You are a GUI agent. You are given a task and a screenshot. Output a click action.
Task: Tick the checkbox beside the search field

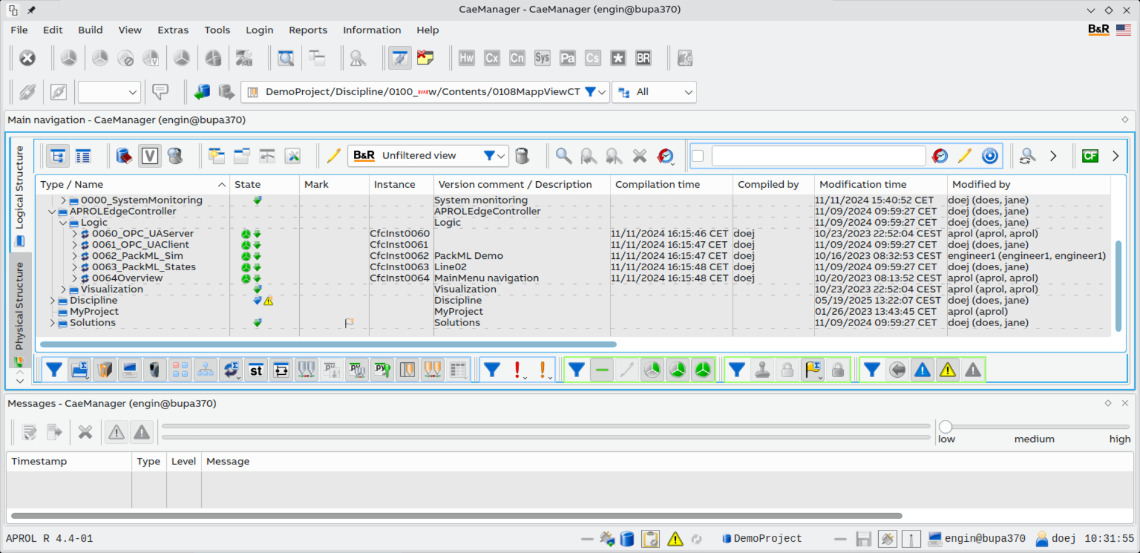698,156
